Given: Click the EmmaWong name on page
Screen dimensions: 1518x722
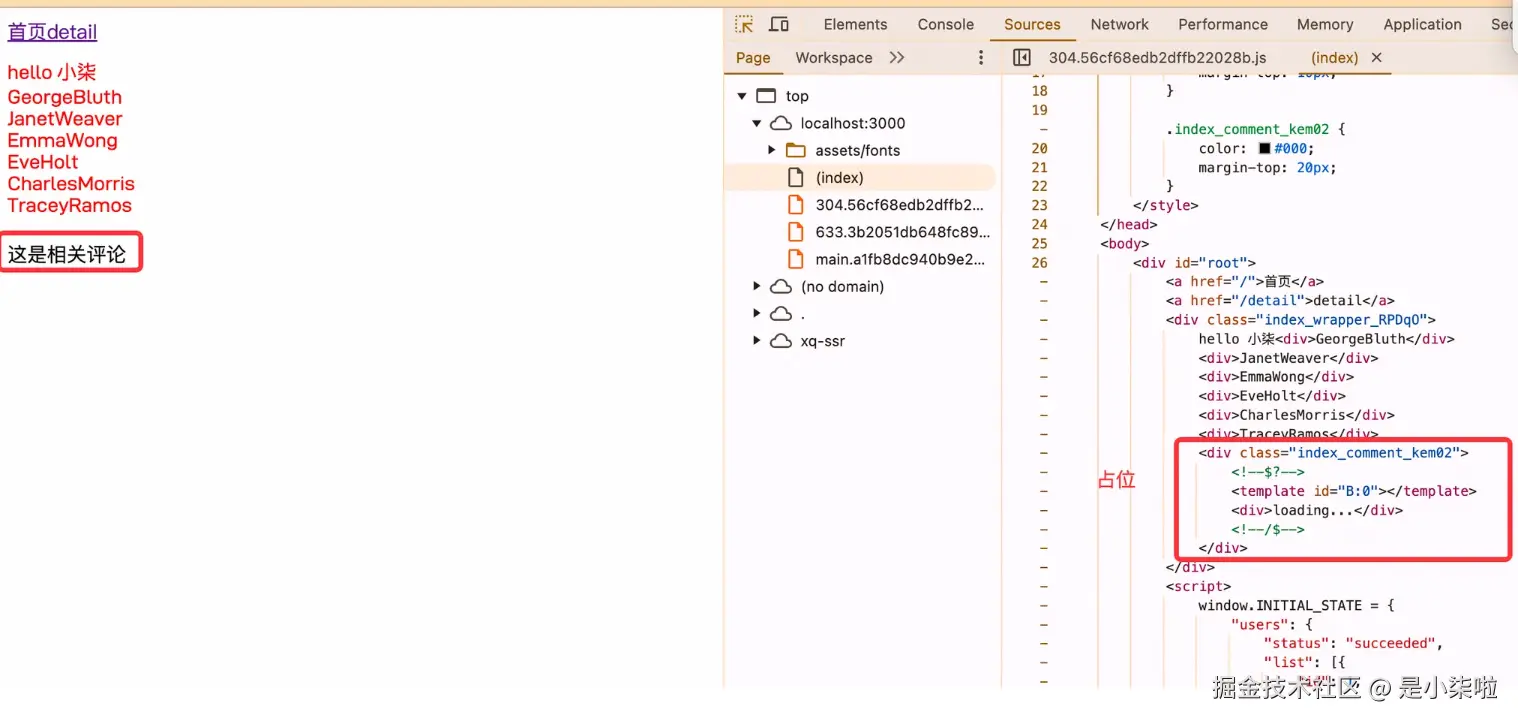Looking at the screenshot, I should coord(62,140).
